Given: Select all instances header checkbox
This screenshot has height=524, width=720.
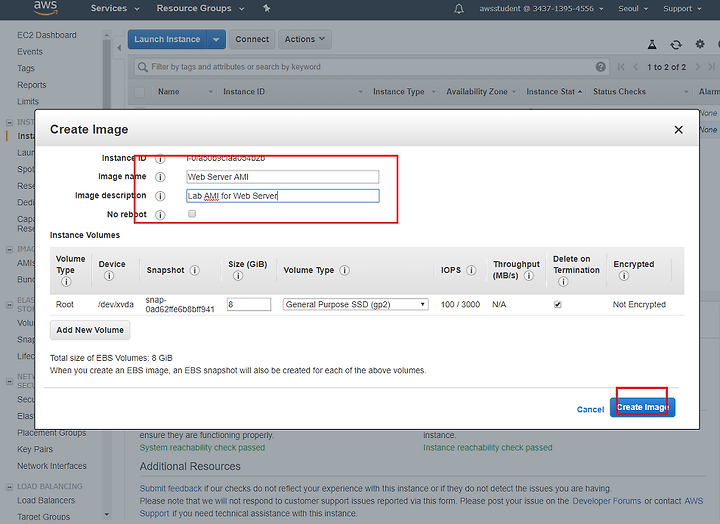Looking at the screenshot, I should click(x=140, y=92).
